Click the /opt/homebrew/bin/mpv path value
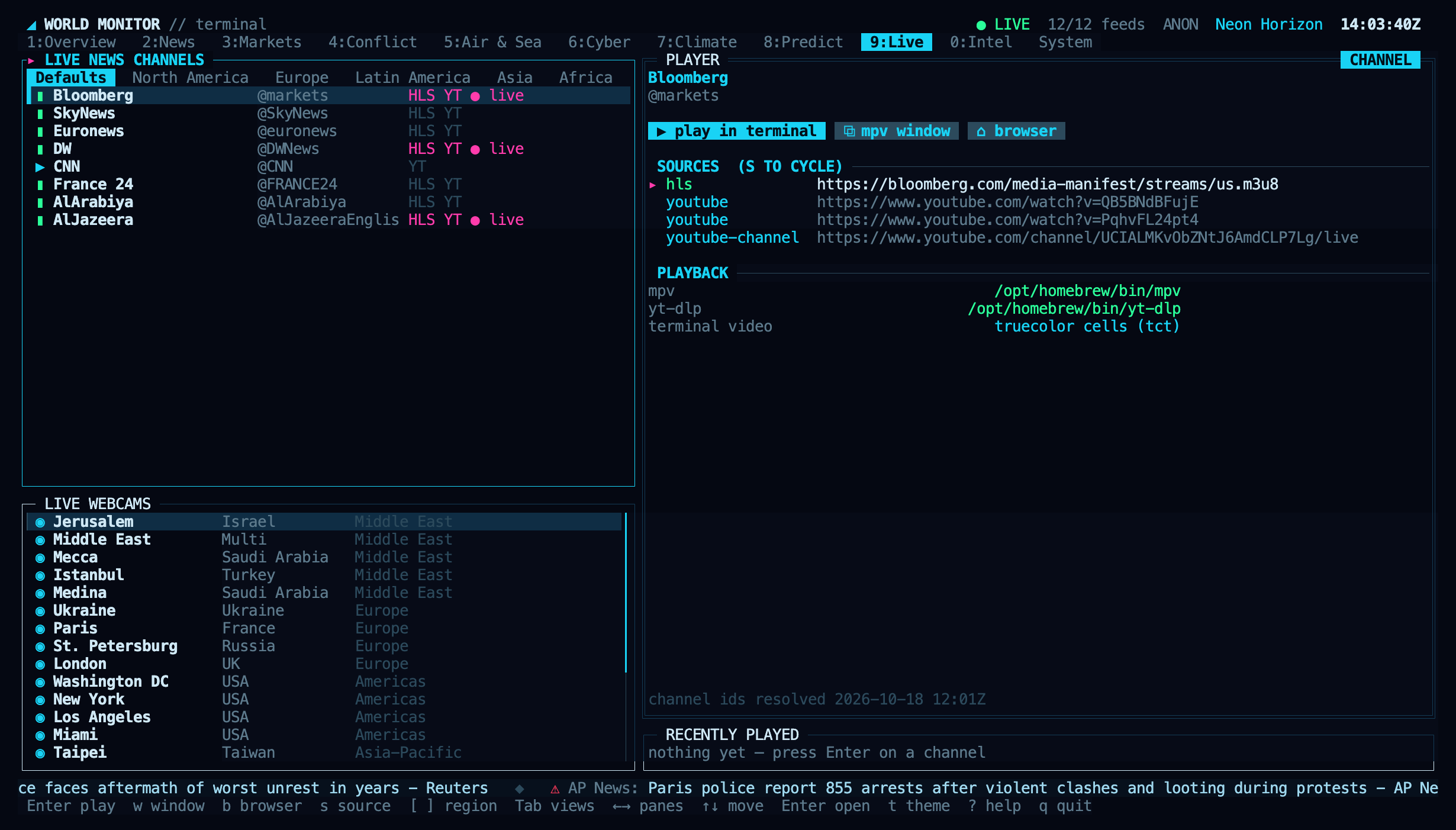 click(x=1087, y=291)
